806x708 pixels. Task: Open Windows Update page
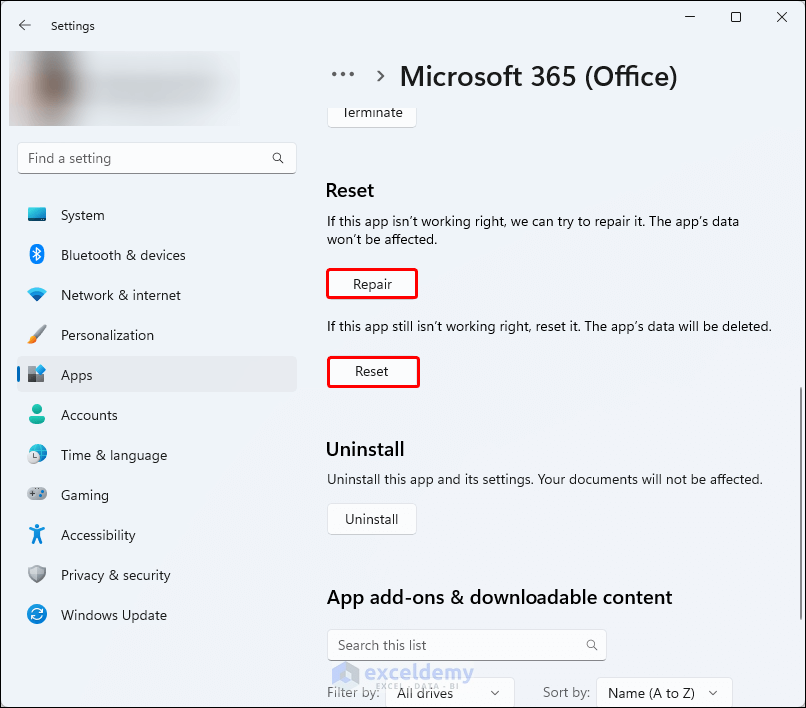click(x=157, y=615)
